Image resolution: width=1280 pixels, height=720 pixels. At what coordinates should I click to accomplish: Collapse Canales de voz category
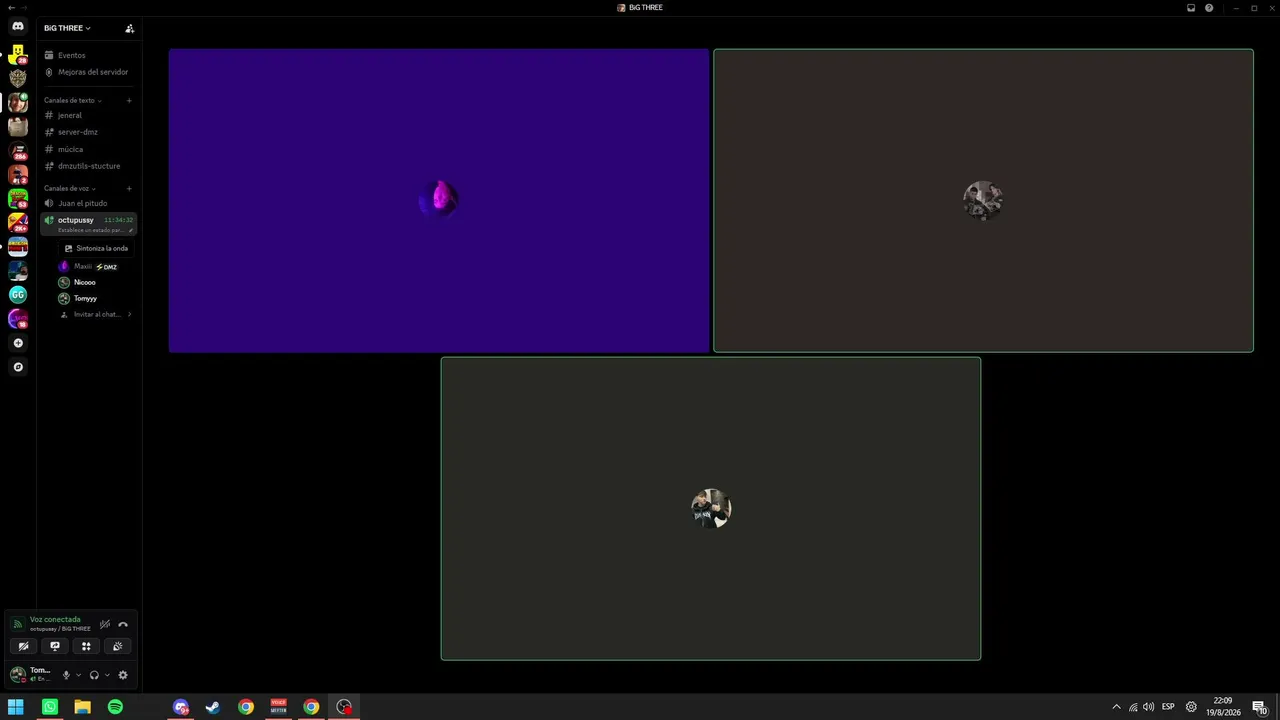tap(70, 189)
